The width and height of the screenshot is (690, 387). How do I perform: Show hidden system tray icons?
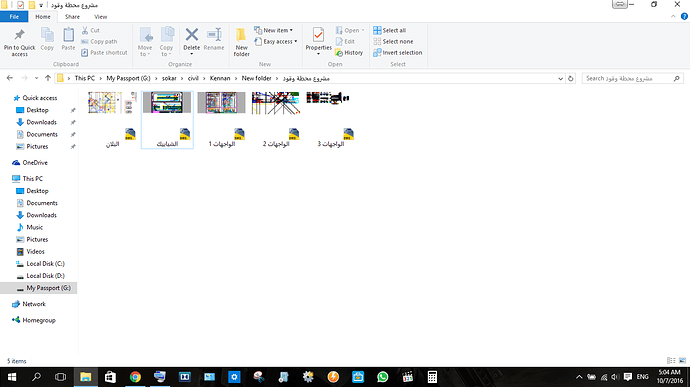(x=579, y=377)
